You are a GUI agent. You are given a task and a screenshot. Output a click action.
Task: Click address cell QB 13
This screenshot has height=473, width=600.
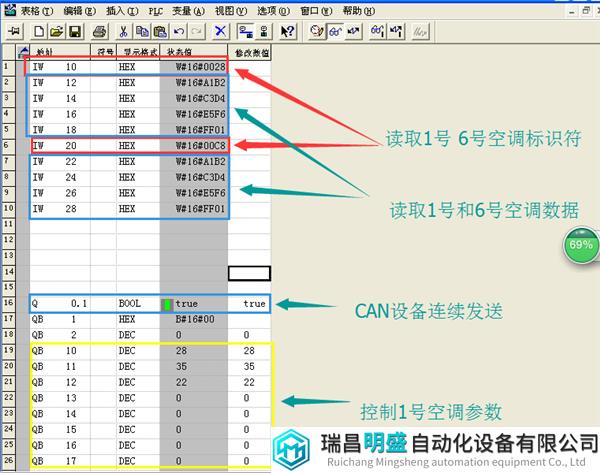[x=60, y=398]
